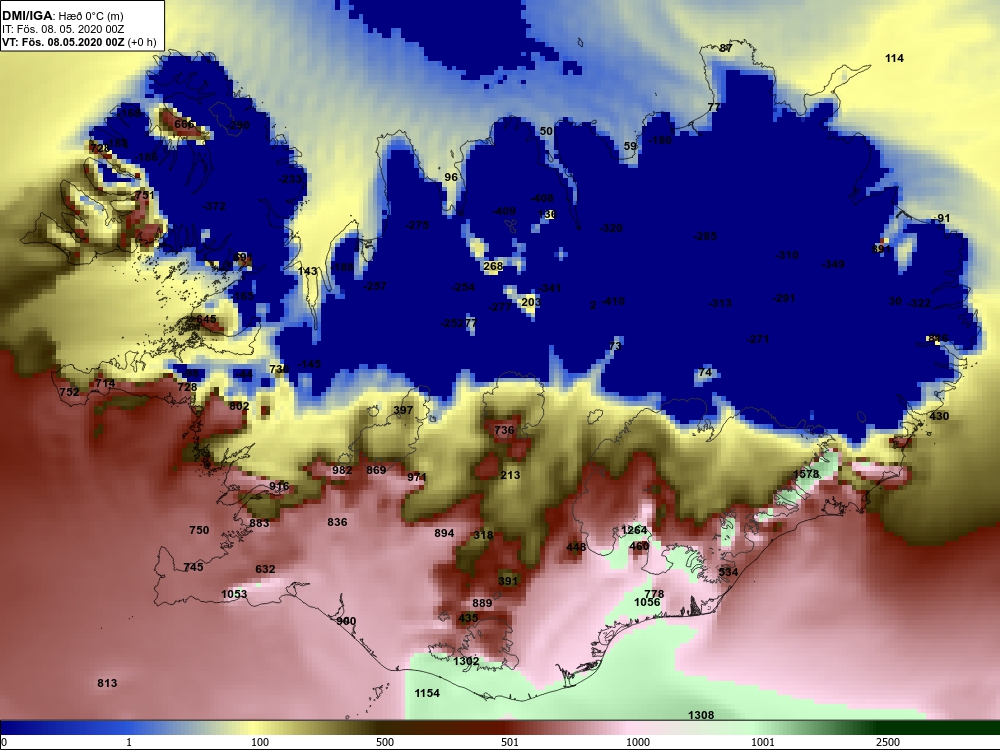Click the map value "869"
Screen dimensions: 1000x750
(376, 470)
